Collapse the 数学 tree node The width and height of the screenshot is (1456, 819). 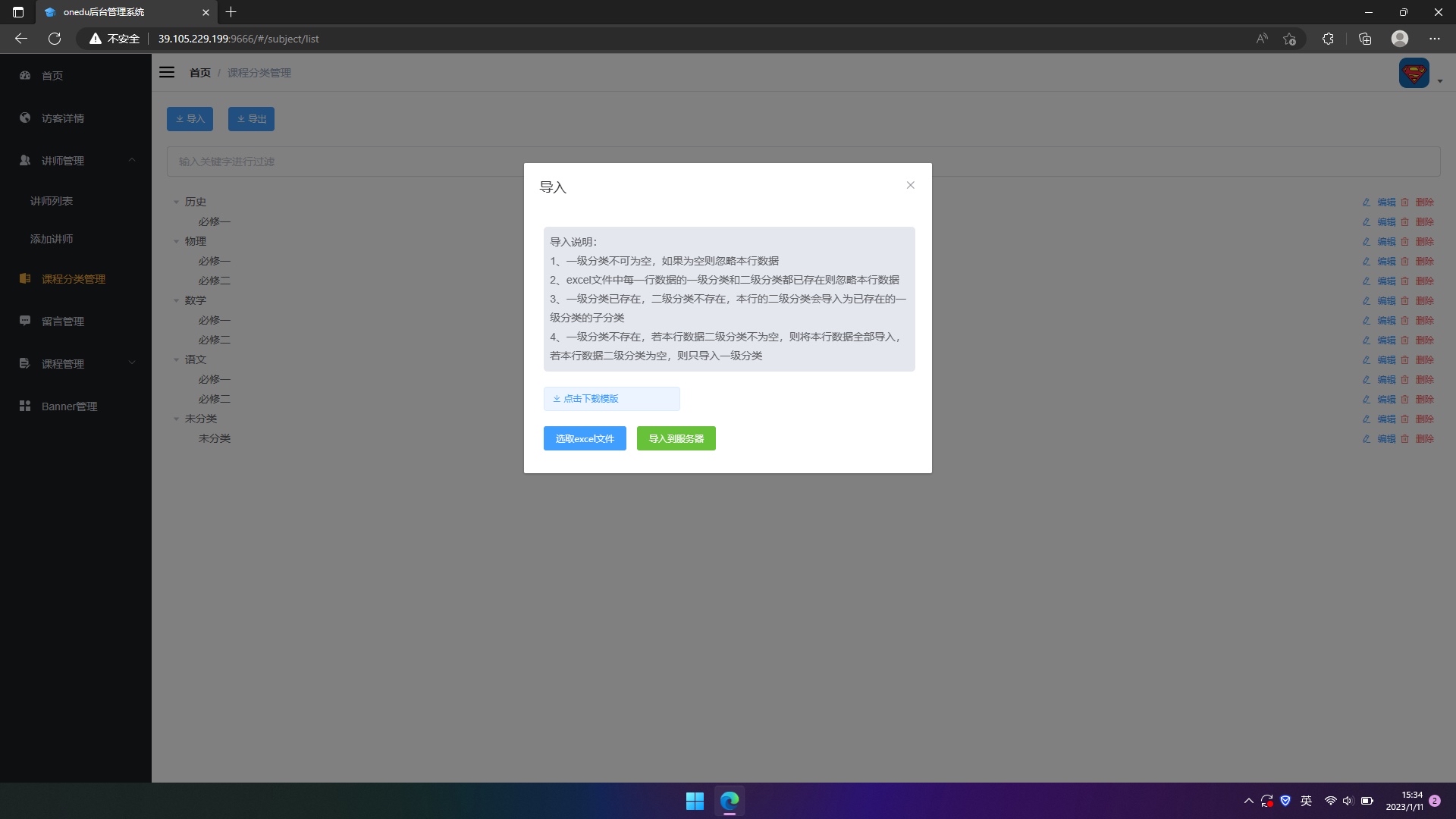pos(176,300)
